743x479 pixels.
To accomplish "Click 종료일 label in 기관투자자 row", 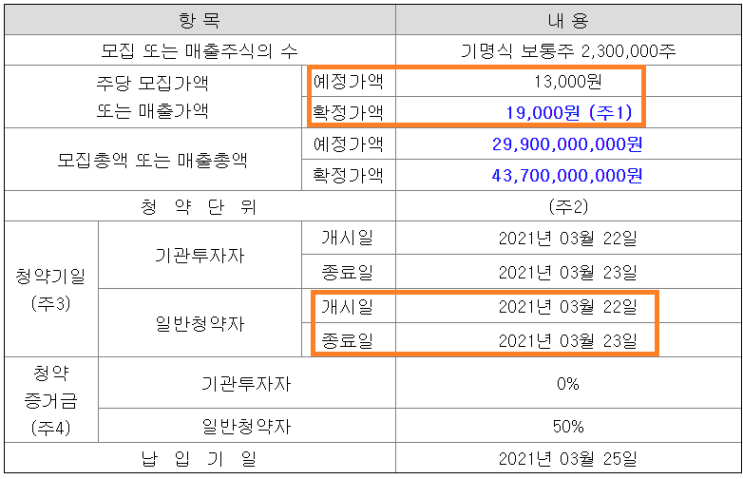I will click(x=348, y=272).
